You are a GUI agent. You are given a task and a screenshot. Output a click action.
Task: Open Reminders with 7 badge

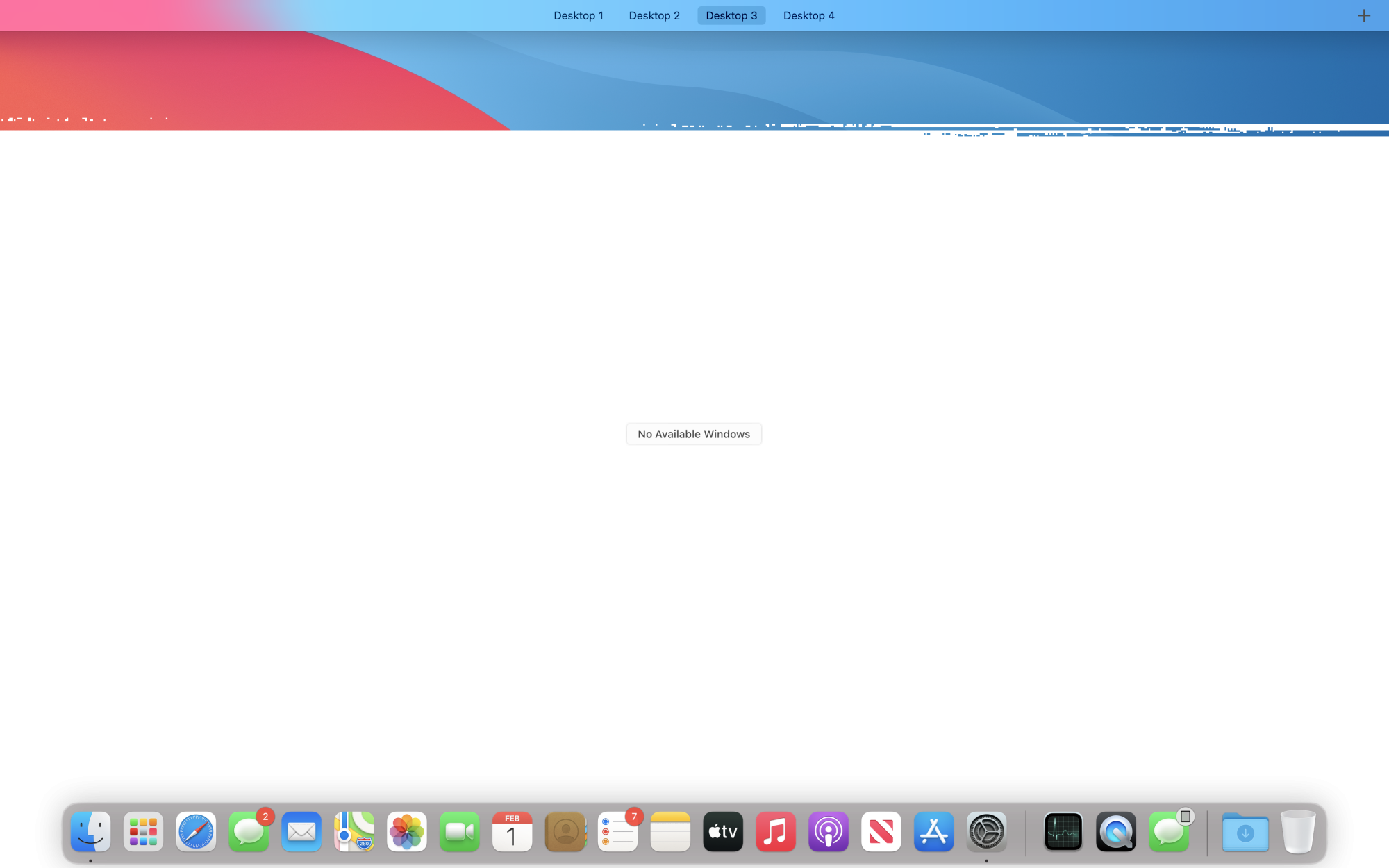pyautogui.click(x=617, y=831)
